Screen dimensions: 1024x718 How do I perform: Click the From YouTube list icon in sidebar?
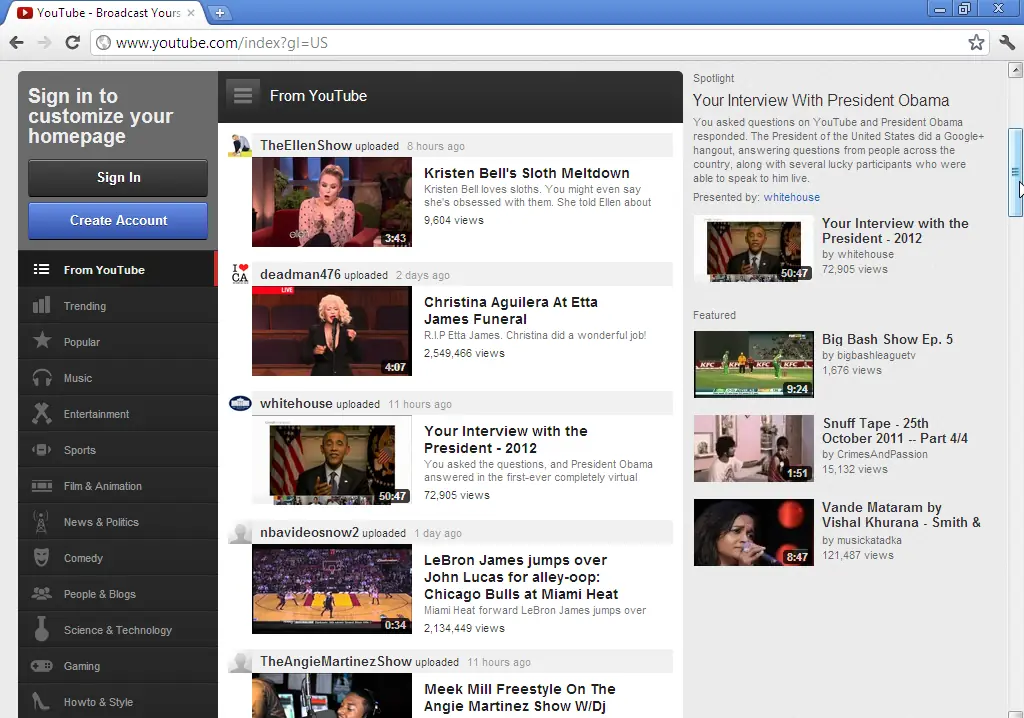(x=41, y=269)
